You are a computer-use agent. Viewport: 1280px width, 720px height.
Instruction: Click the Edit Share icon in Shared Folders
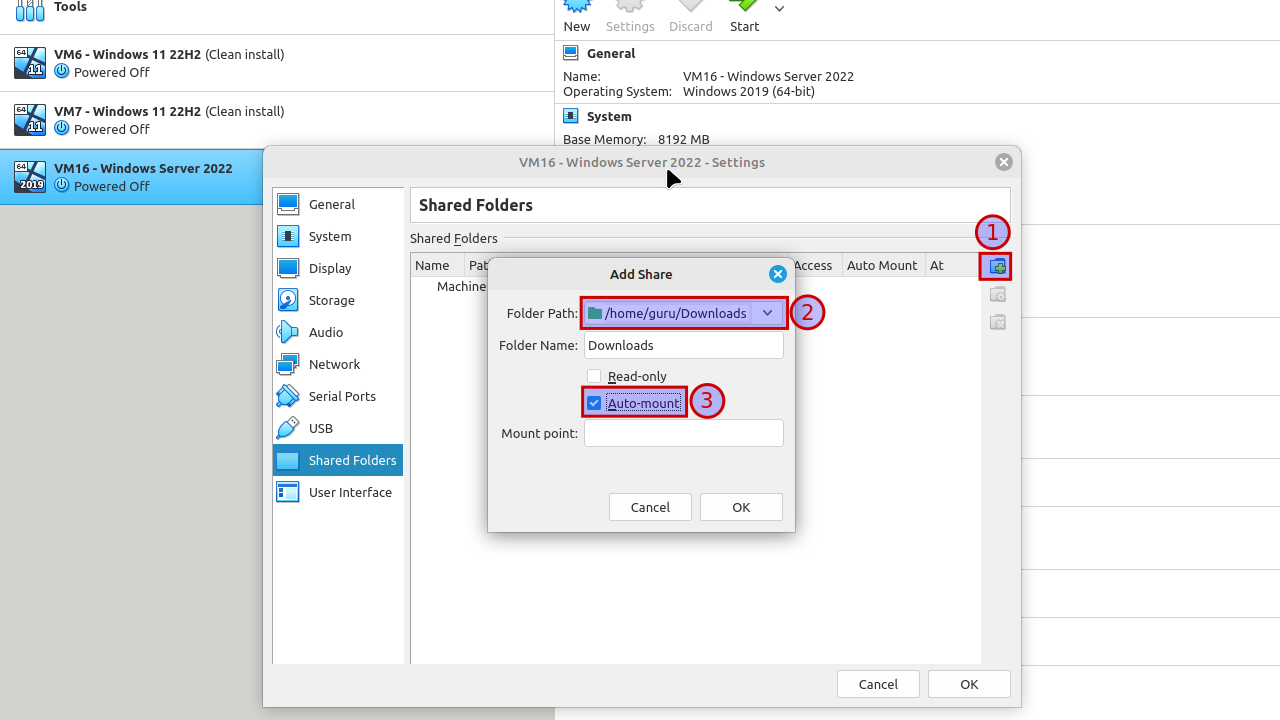[997, 294]
